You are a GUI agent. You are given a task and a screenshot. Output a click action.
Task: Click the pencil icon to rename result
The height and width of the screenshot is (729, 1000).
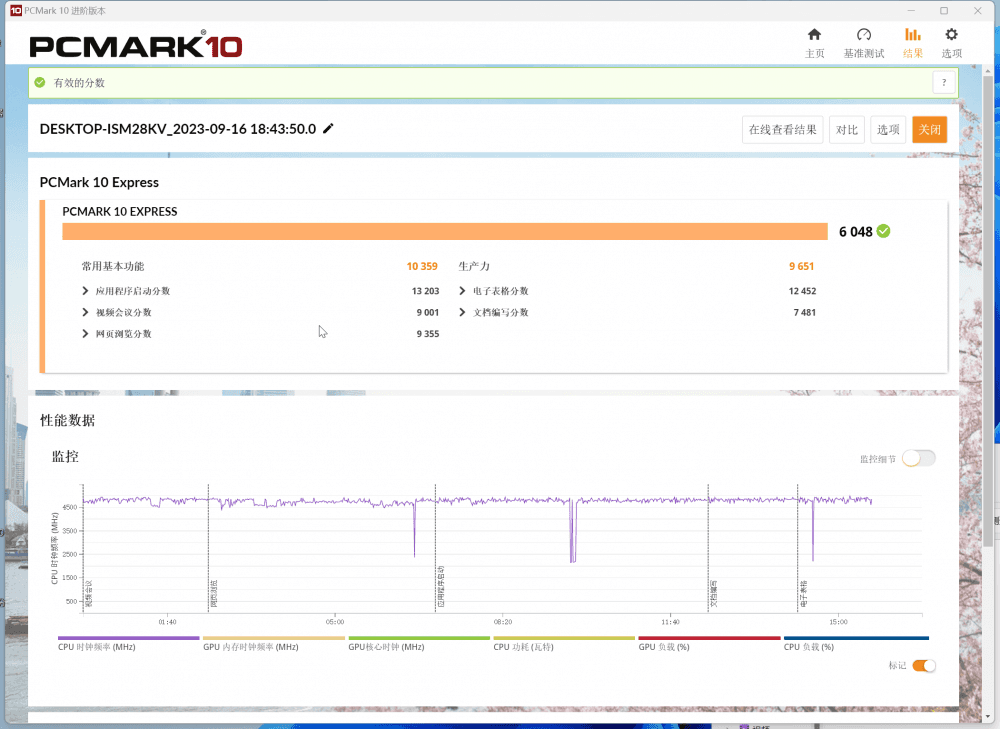pyautogui.click(x=329, y=129)
